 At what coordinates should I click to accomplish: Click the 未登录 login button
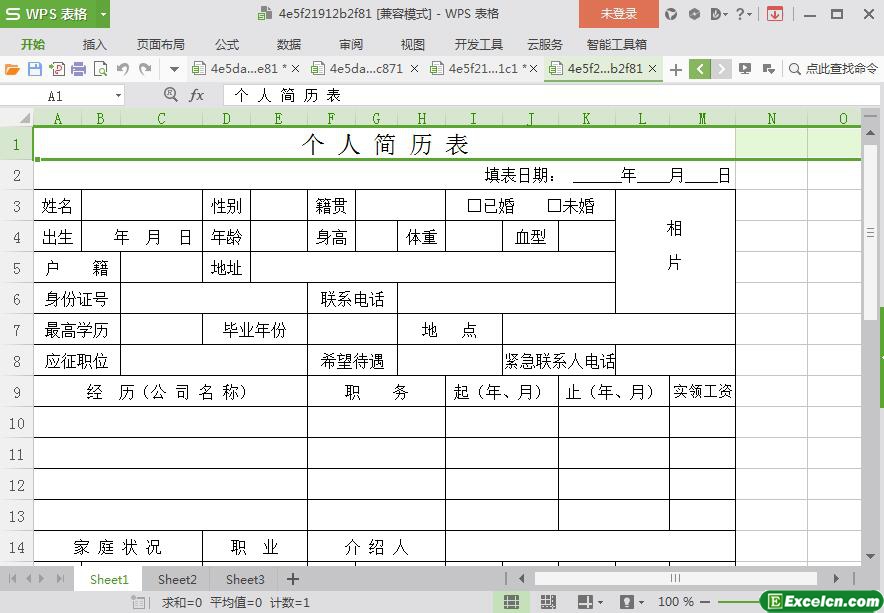click(618, 14)
